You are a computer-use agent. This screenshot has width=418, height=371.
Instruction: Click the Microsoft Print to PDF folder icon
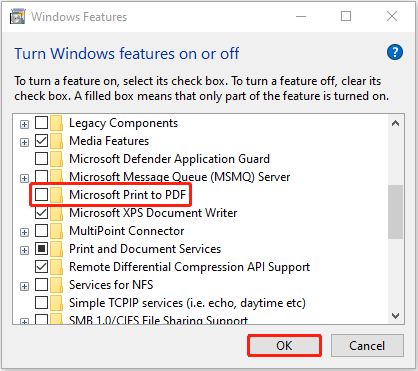point(56,195)
